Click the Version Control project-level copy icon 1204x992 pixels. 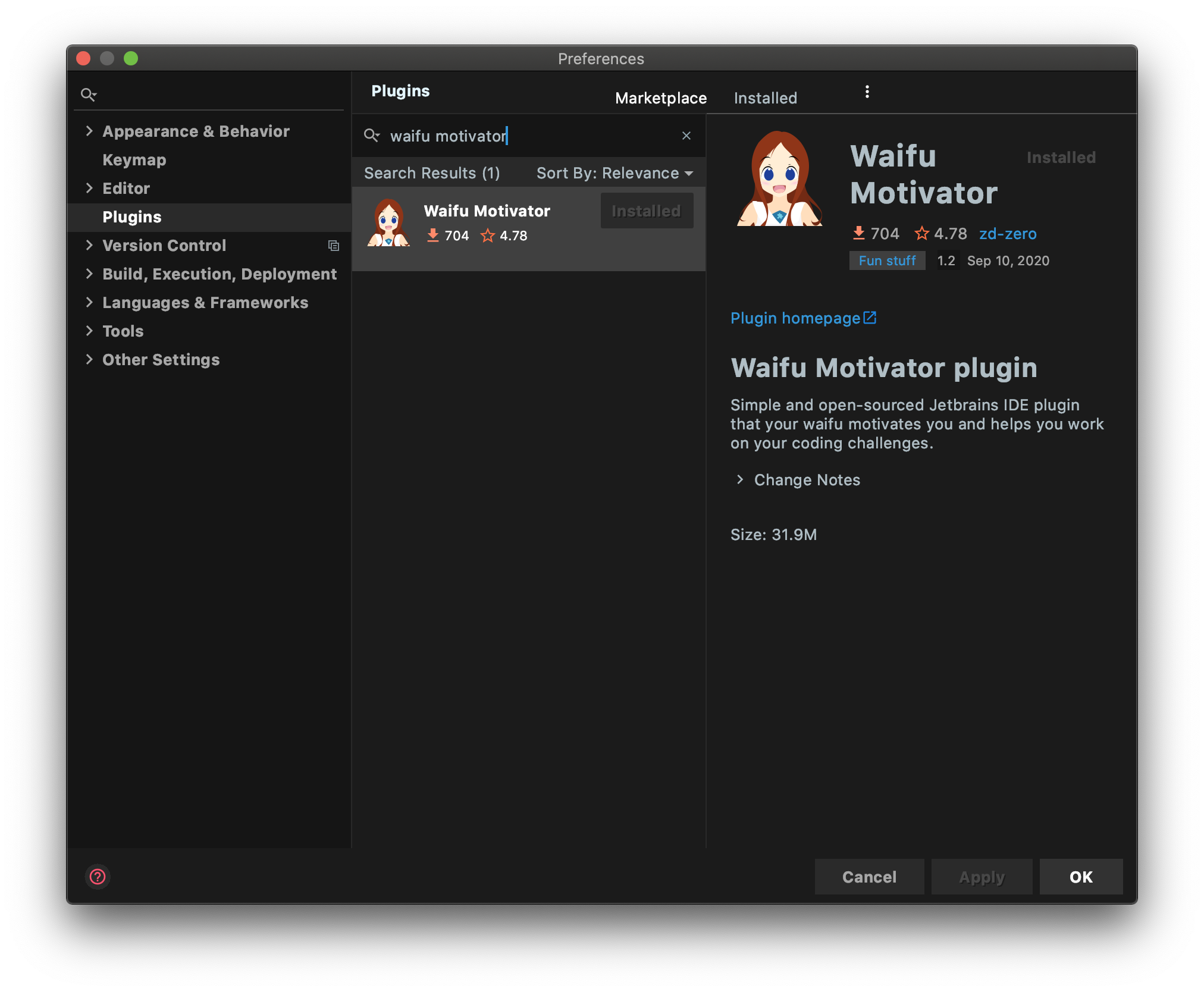pyautogui.click(x=334, y=246)
